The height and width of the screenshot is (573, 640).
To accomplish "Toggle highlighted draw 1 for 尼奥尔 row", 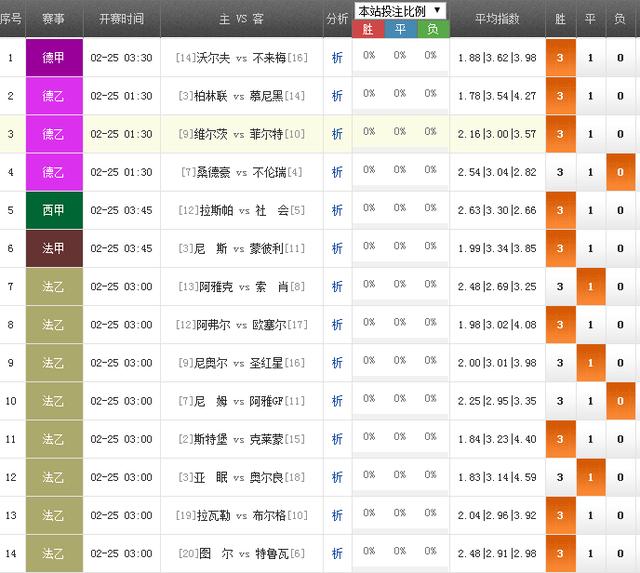I will (x=590, y=363).
